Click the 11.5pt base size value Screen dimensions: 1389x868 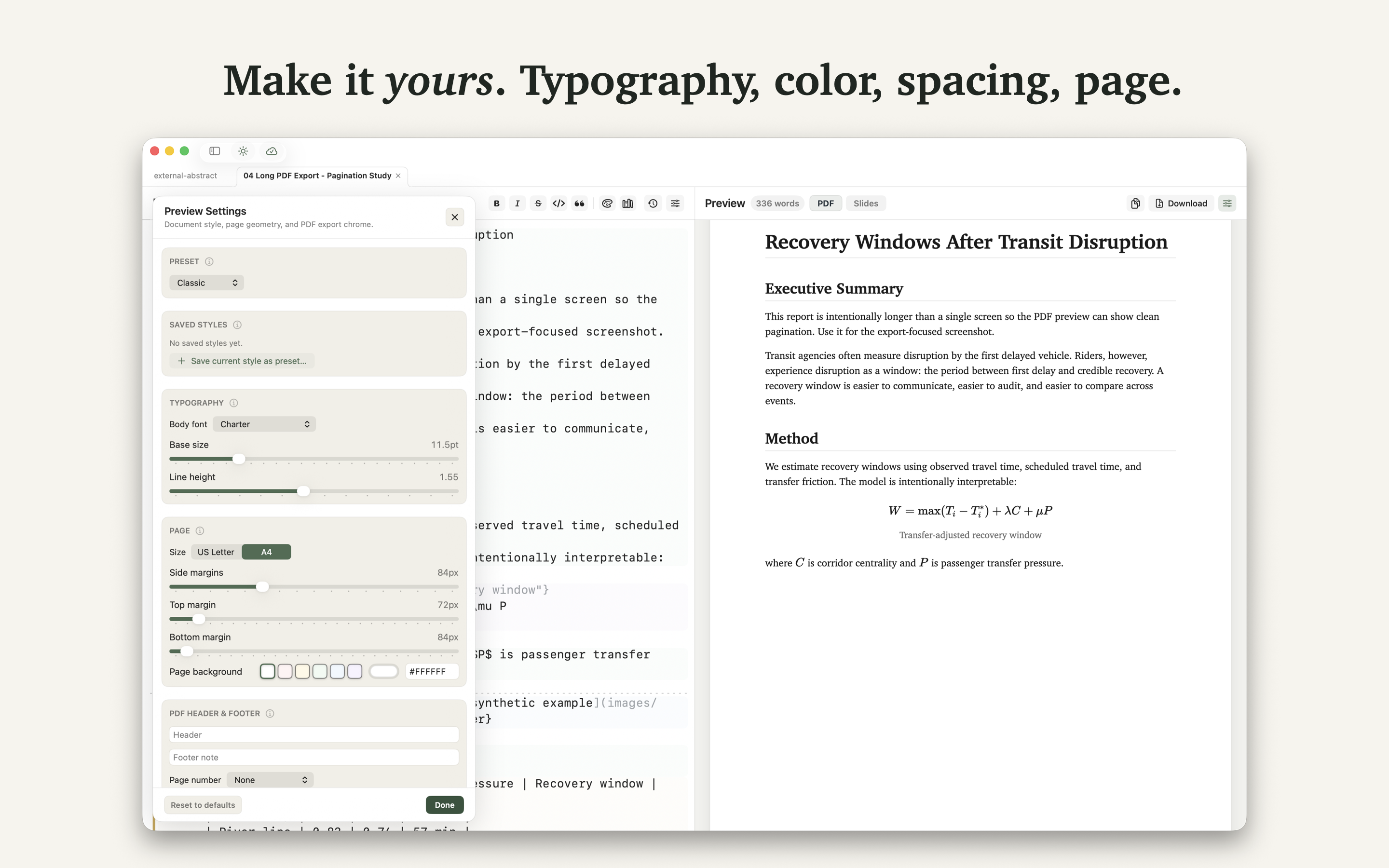[444, 444]
